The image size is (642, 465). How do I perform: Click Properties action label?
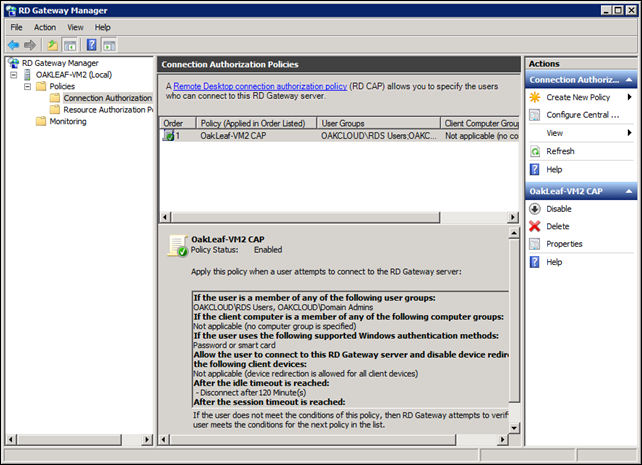coord(564,244)
